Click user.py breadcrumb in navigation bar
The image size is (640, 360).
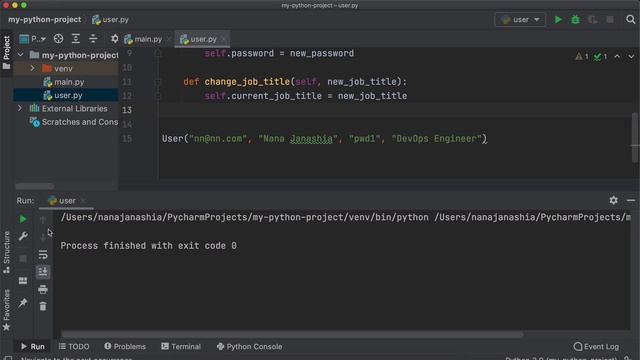[x=110, y=20]
